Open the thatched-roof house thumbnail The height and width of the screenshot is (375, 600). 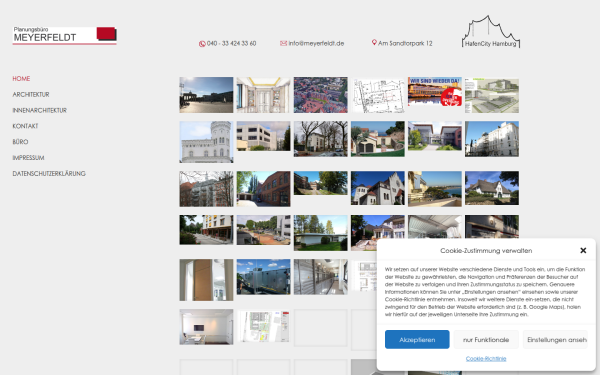pyautogui.click(x=492, y=188)
